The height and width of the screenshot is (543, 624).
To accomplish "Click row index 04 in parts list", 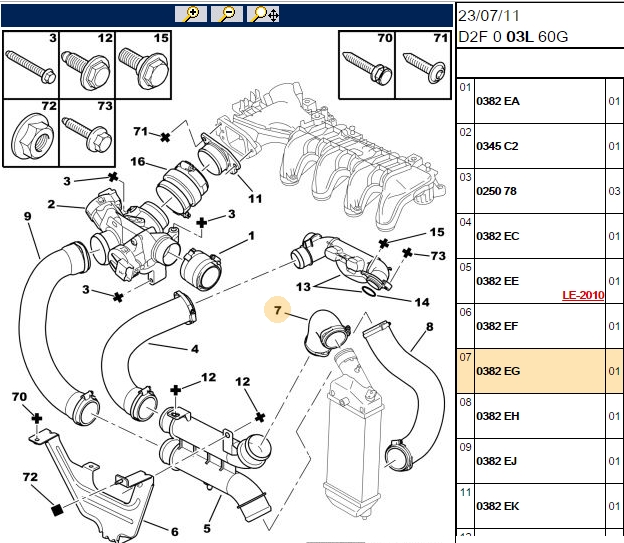I will (465, 222).
